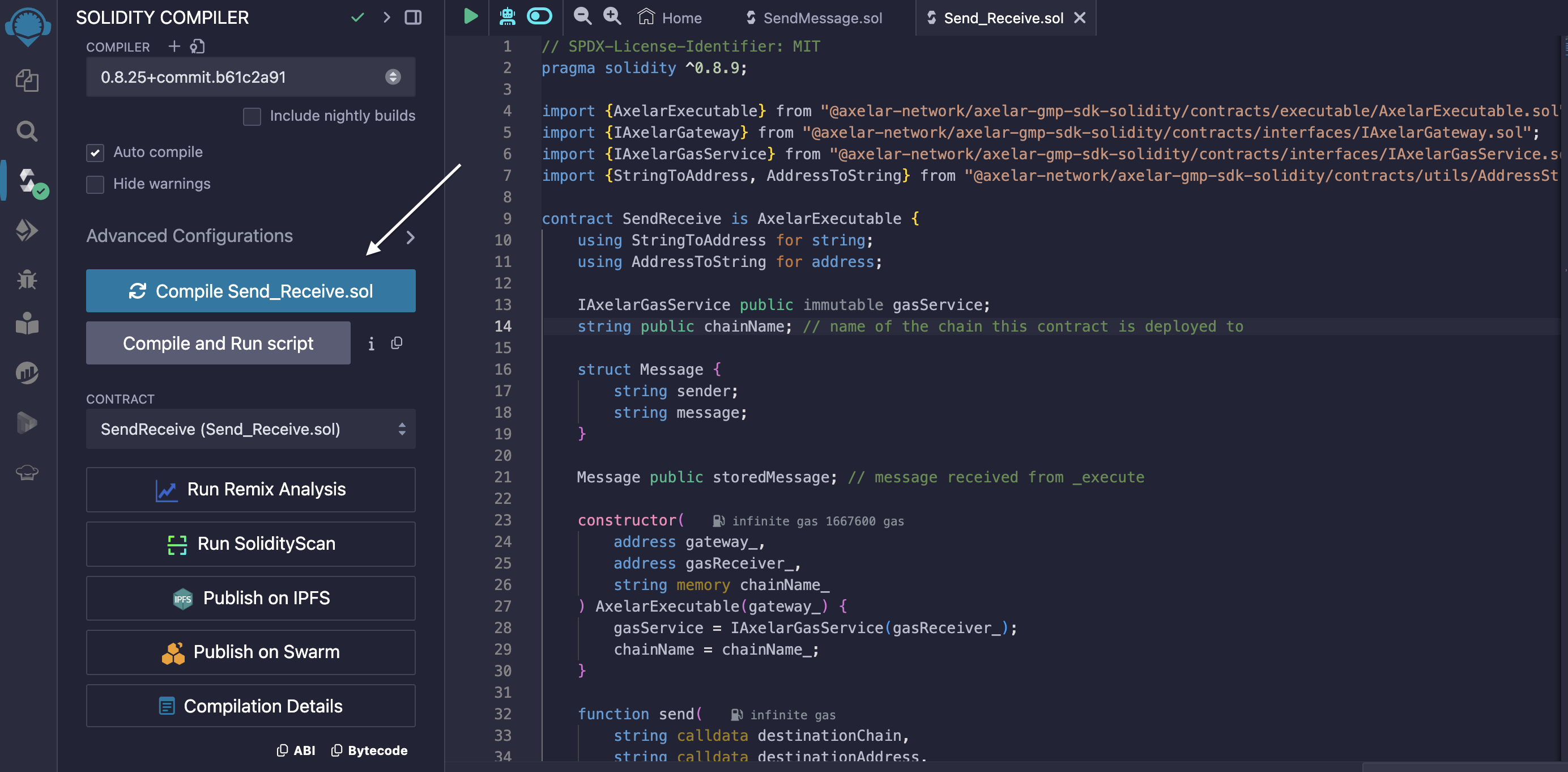
Task: Open the Deploy and Run Transactions icon
Action: point(27,231)
